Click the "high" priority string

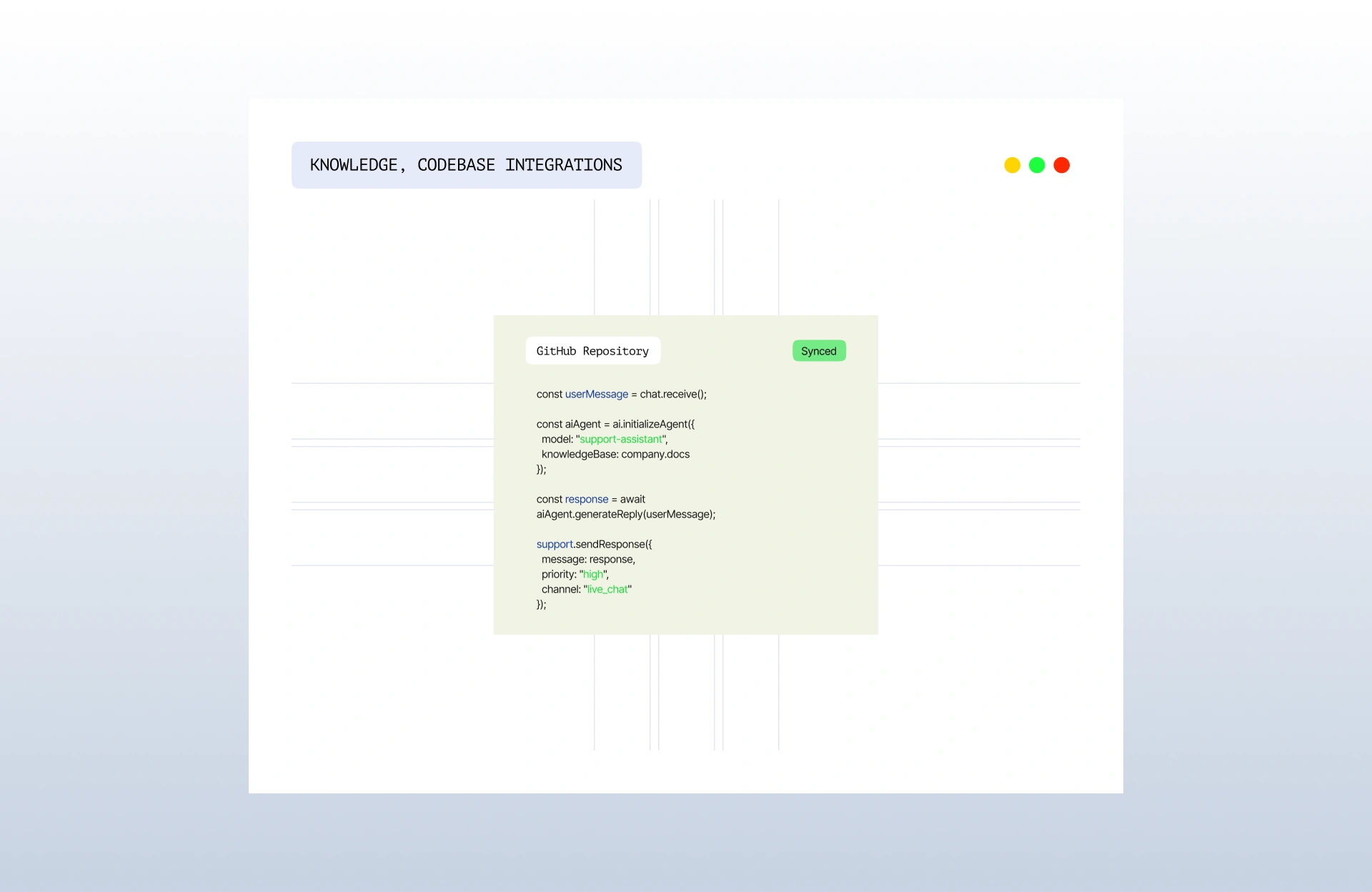pyautogui.click(x=593, y=574)
